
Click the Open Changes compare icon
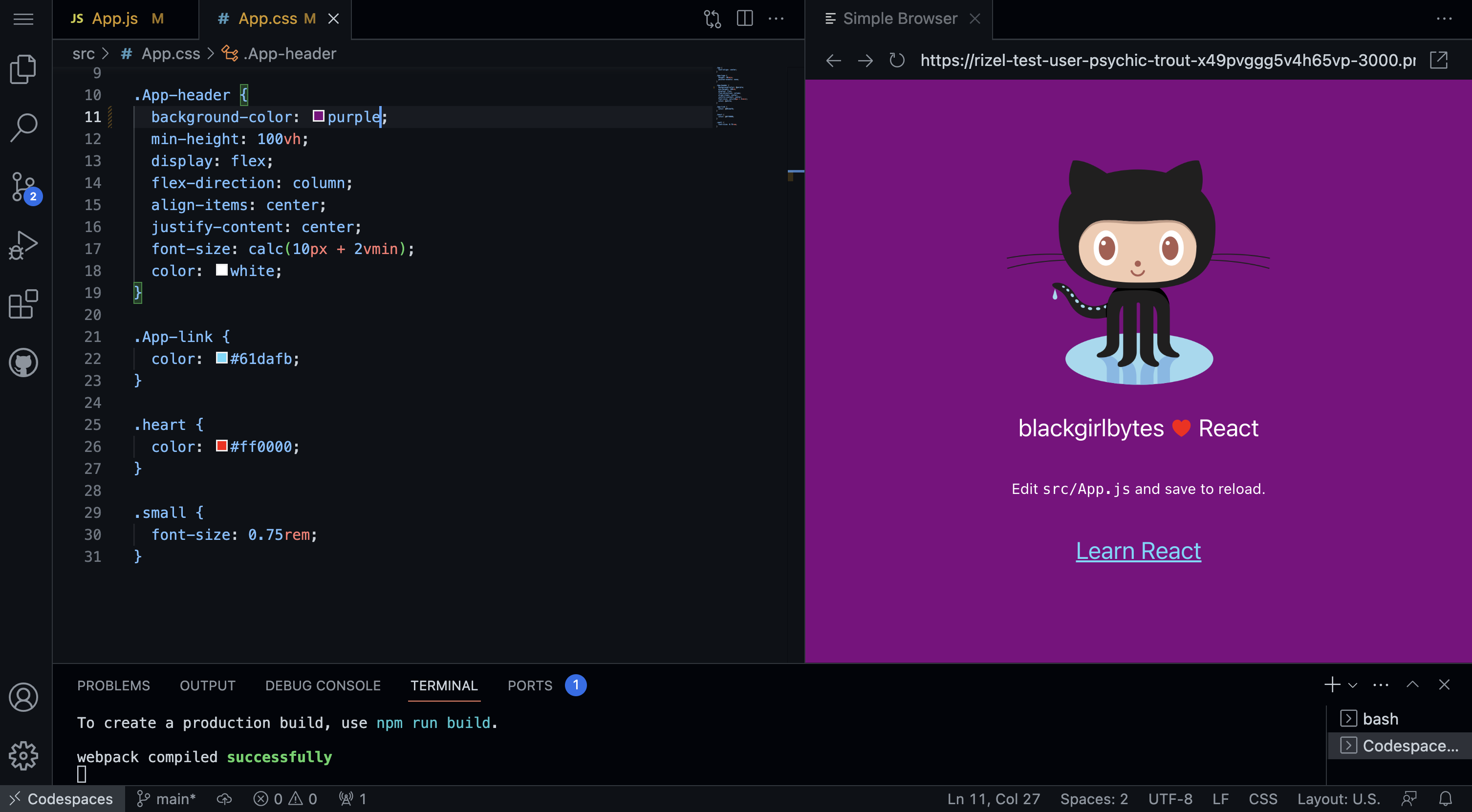pyautogui.click(x=712, y=19)
